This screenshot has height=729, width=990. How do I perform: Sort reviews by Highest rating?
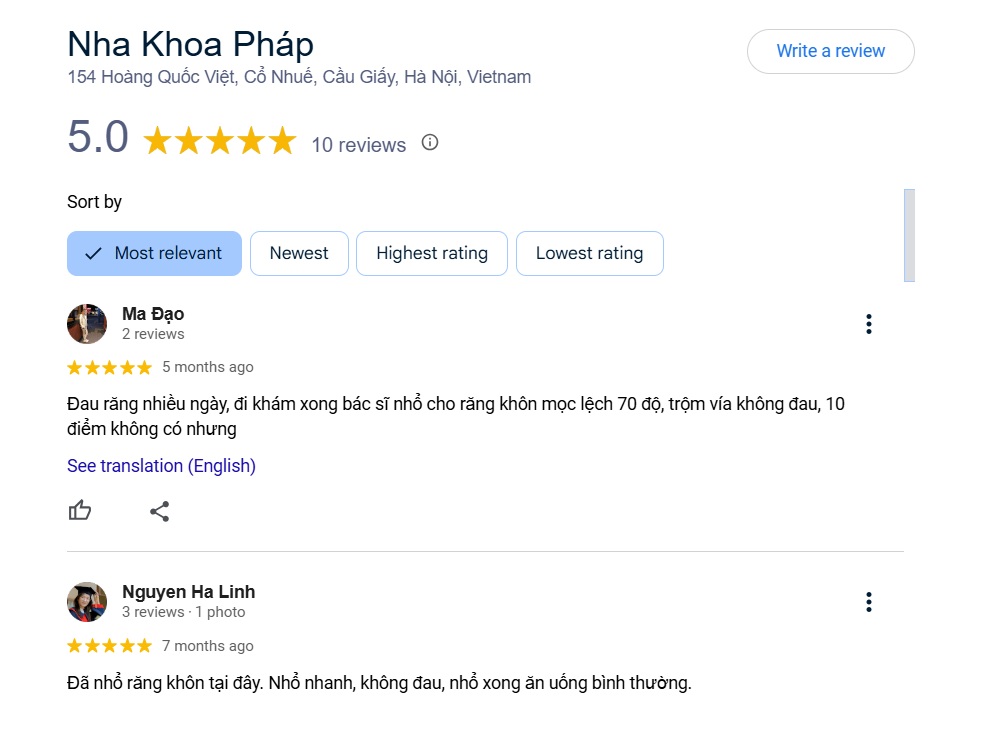(432, 253)
